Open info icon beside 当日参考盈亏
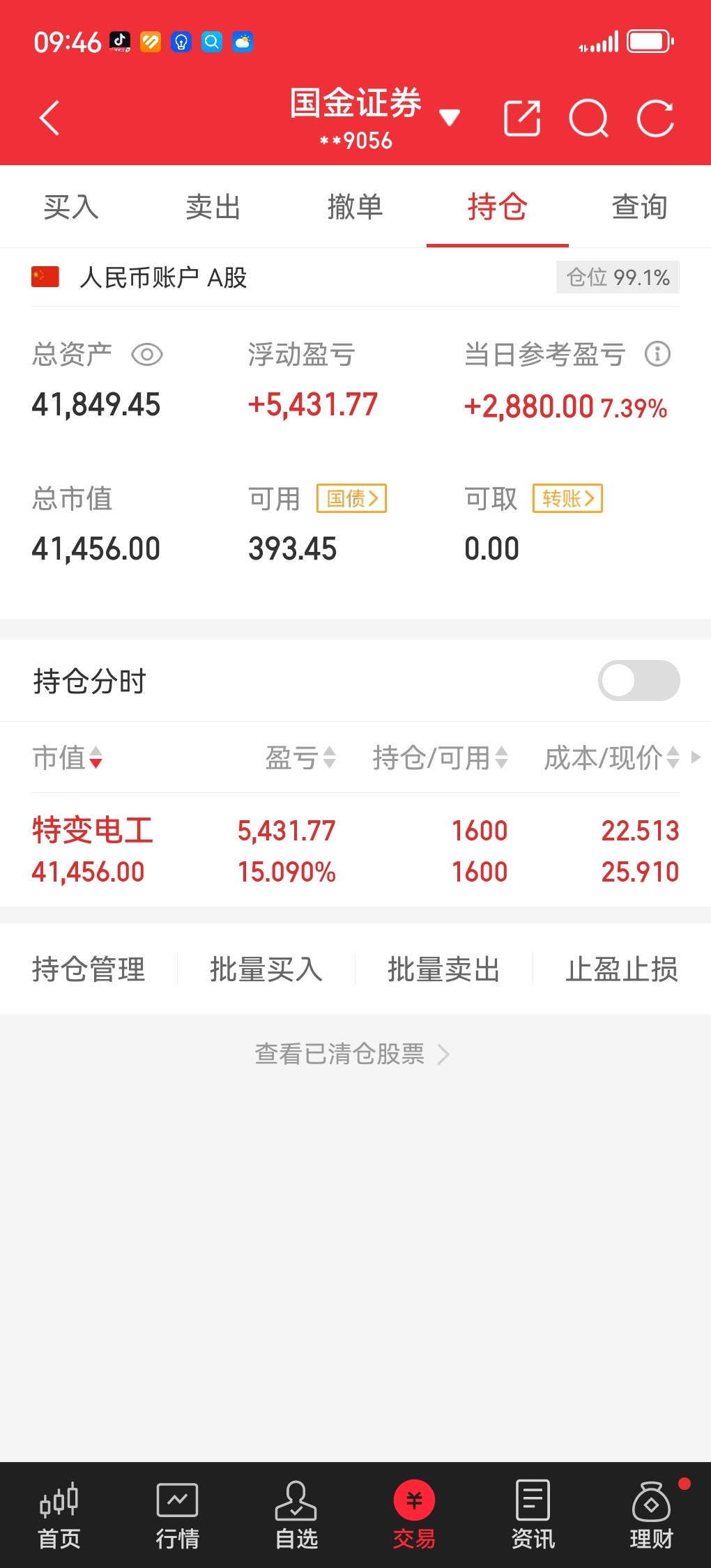 [657, 354]
